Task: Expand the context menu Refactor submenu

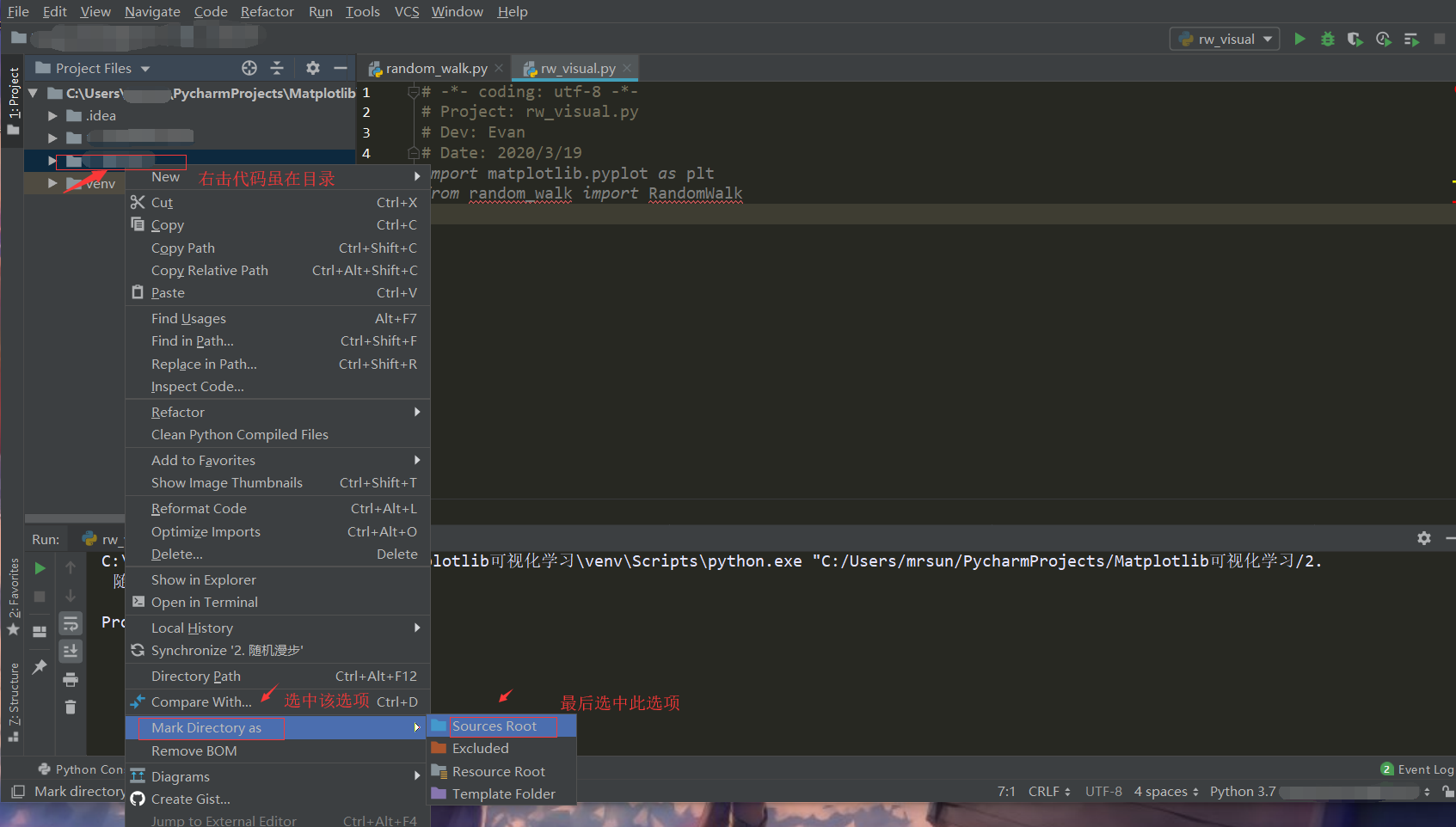Action: point(278,412)
